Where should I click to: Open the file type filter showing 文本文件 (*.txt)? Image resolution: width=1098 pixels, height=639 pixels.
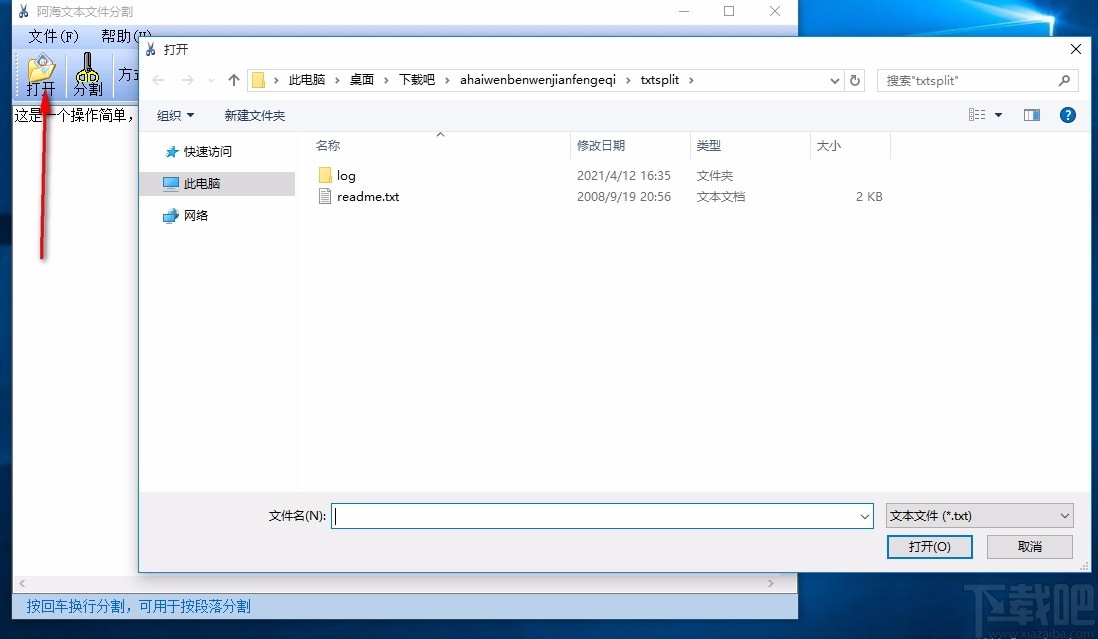(978, 515)
